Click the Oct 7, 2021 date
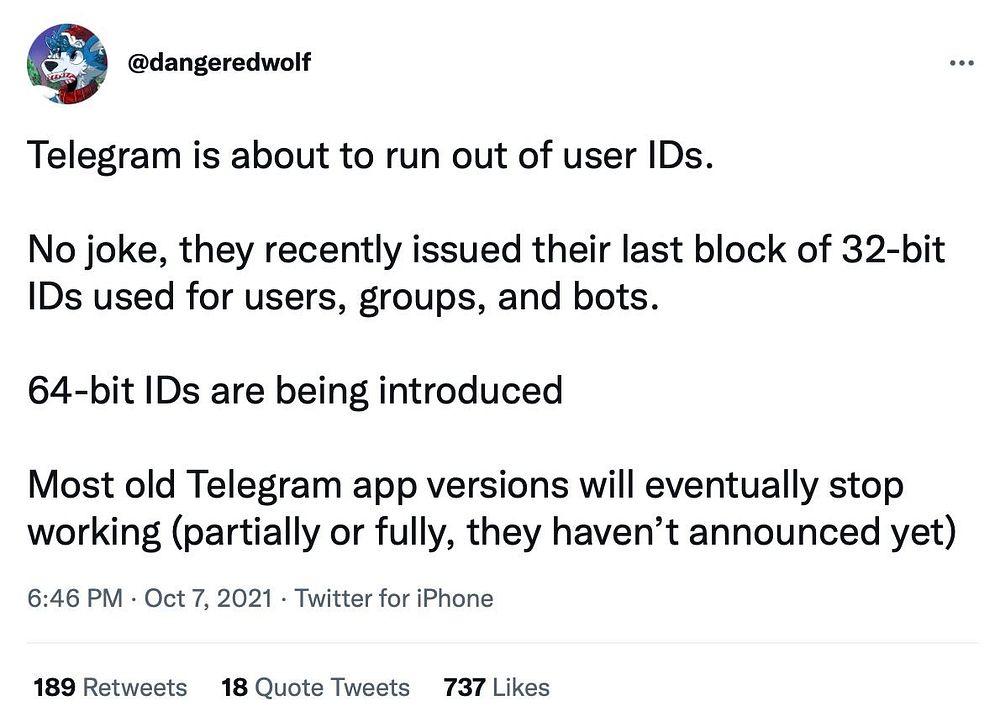1000x728 pixels. click(208, 599)
